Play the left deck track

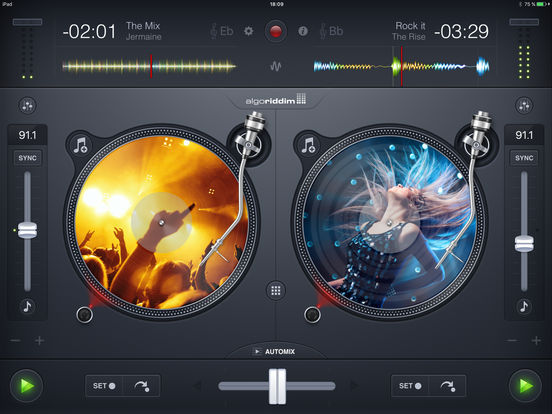26,386
